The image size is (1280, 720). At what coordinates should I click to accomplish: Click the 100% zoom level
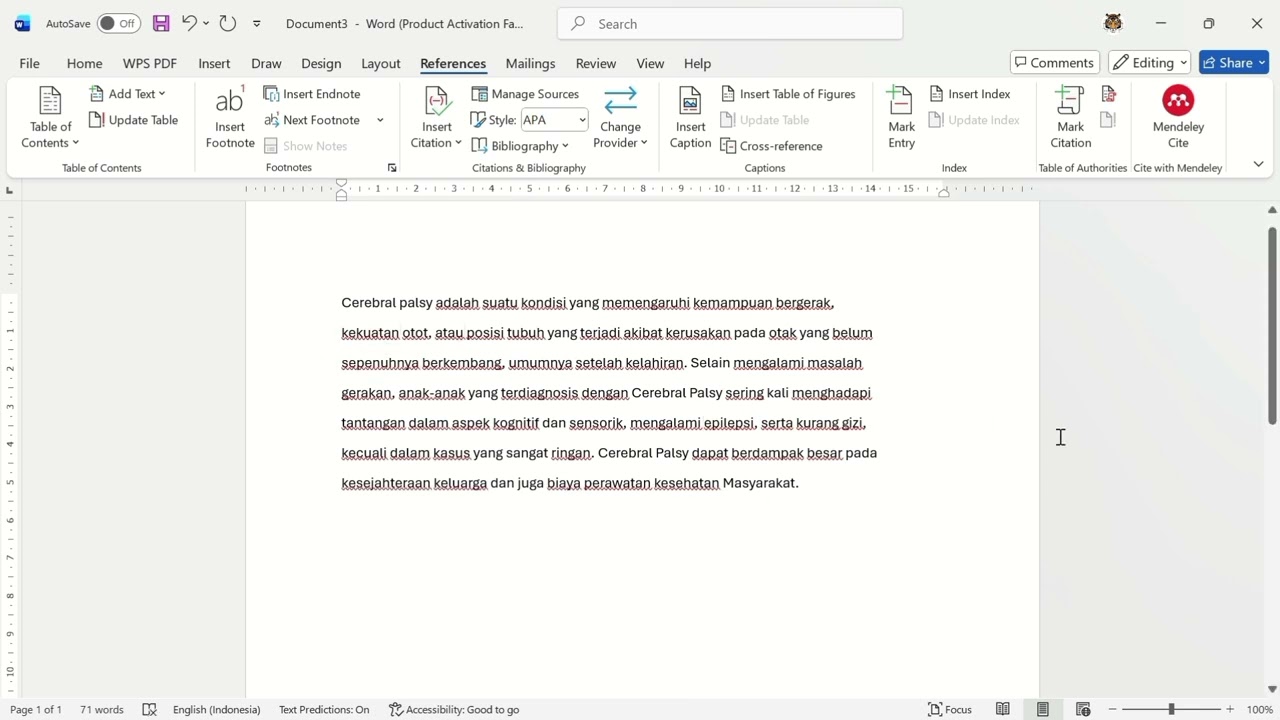(x=1259, y=709)
